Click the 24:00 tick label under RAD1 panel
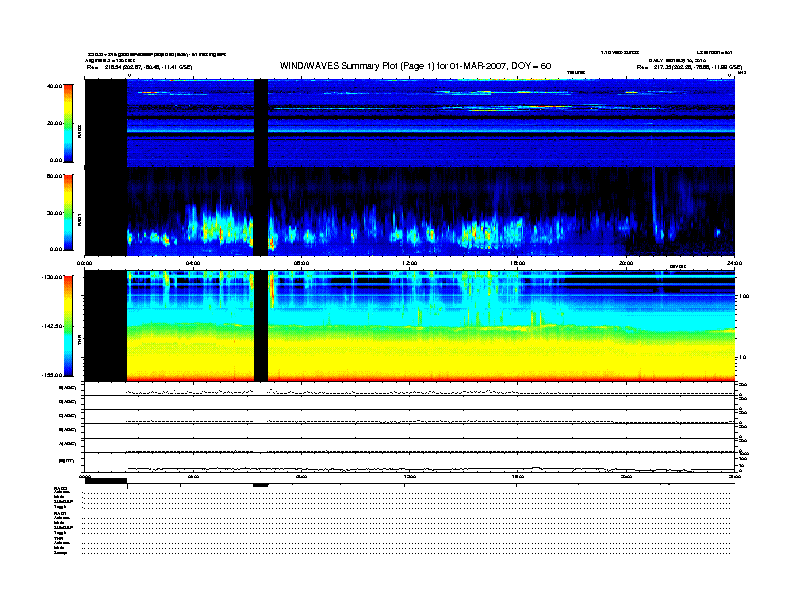This screenshot has height=612, width=792. [x=734, y=263]
